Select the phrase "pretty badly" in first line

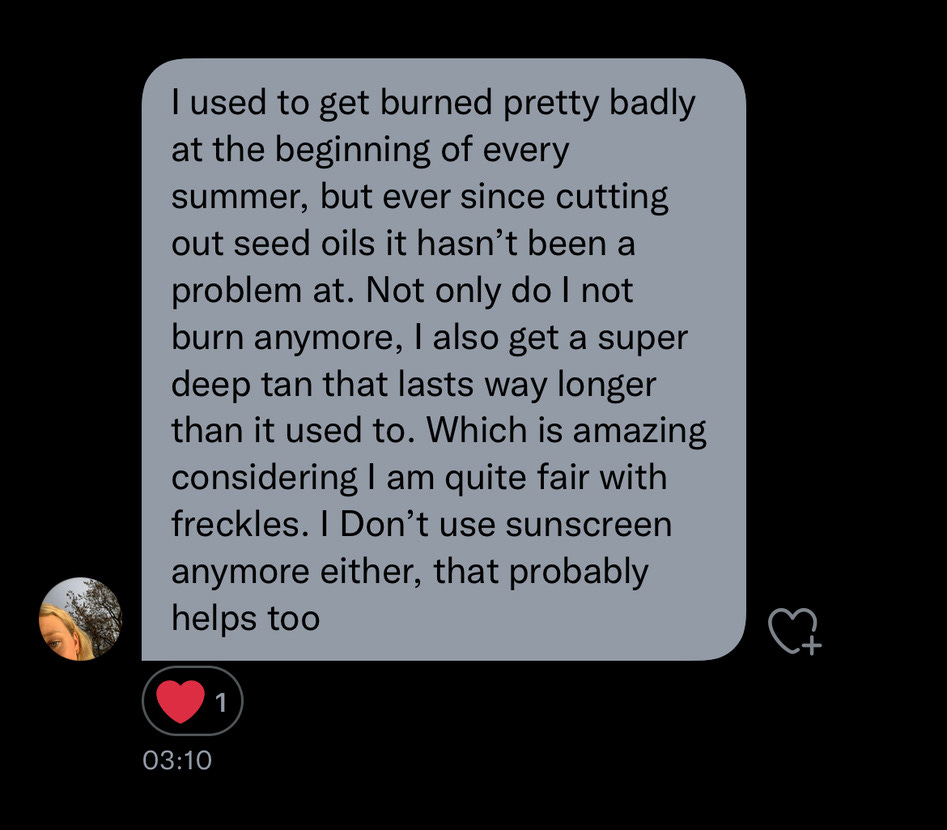pos(599,104)
